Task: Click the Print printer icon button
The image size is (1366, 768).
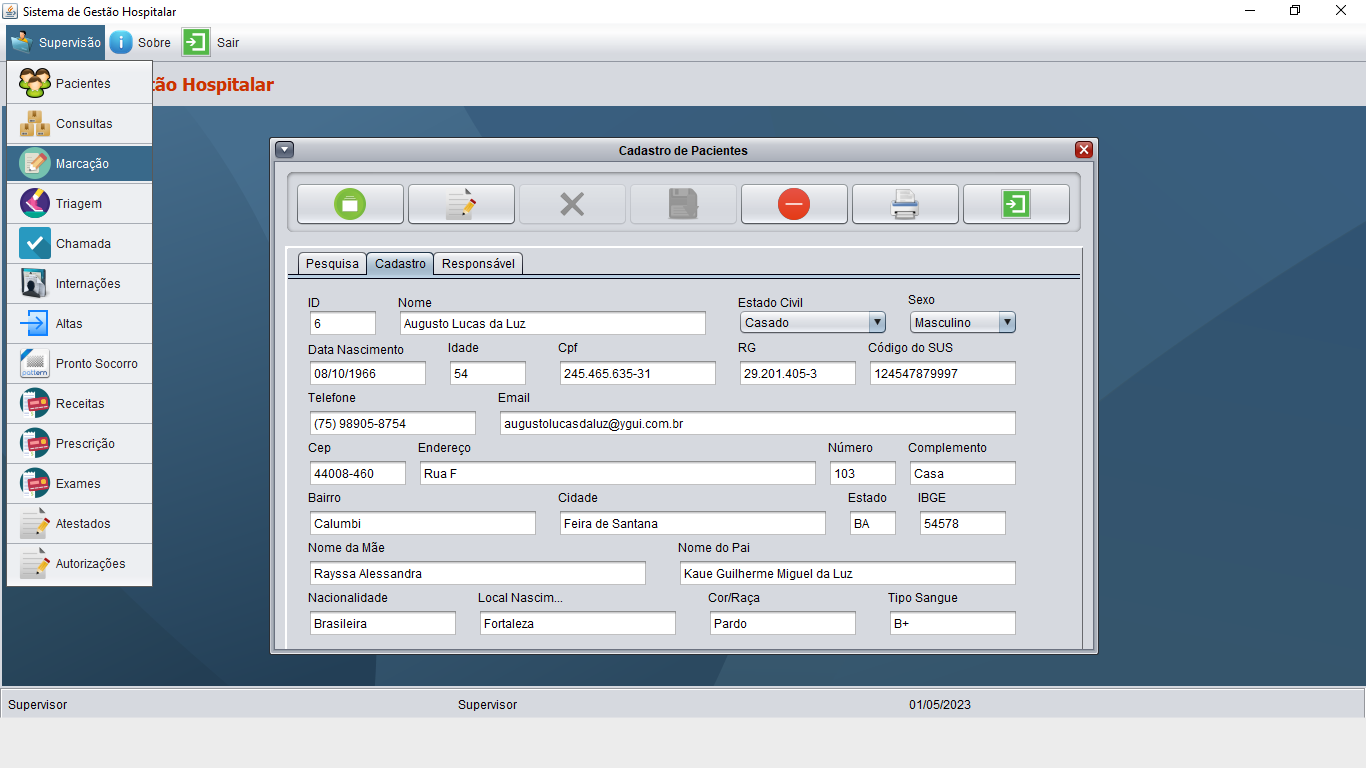Action: [x=905, y=204]
